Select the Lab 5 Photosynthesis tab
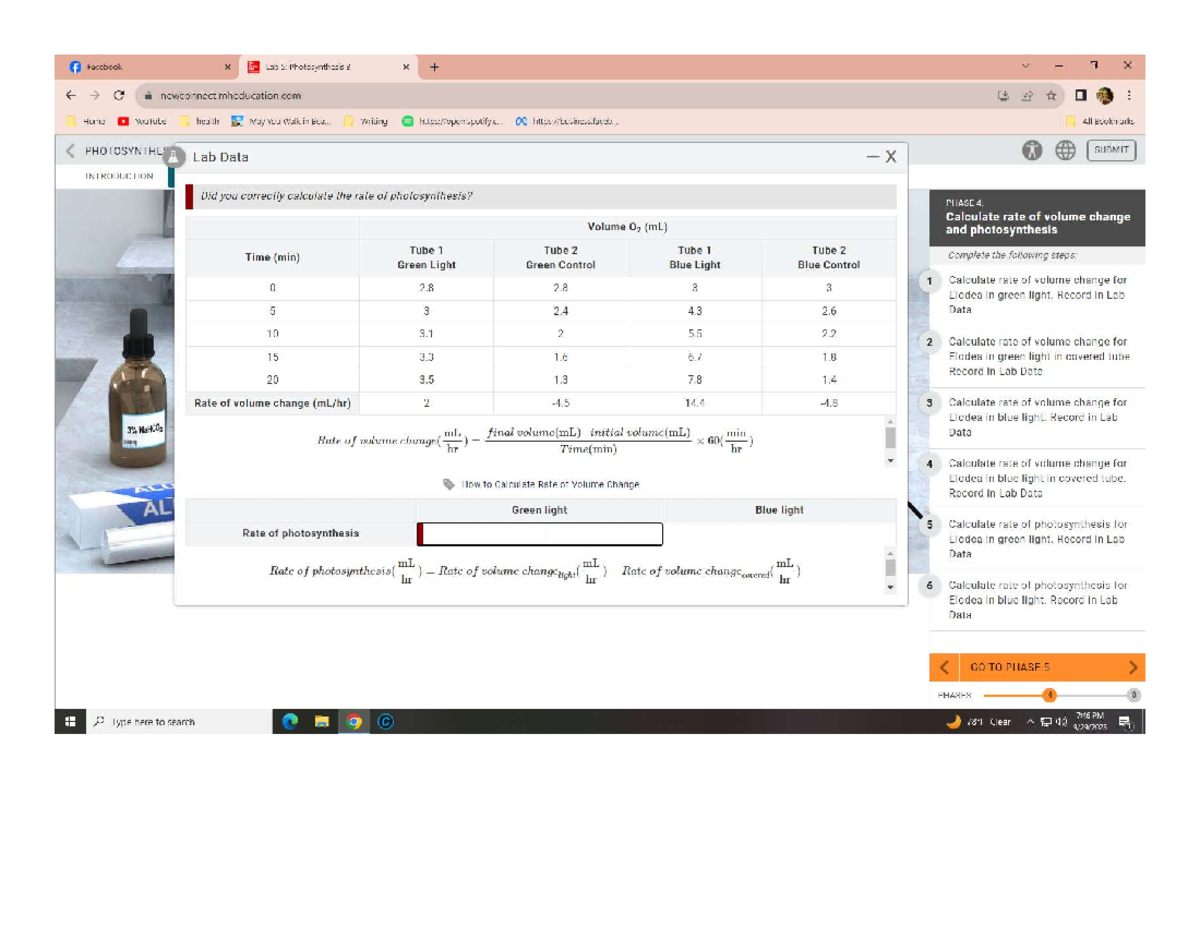1200x927 pixels. pos(310,66)
